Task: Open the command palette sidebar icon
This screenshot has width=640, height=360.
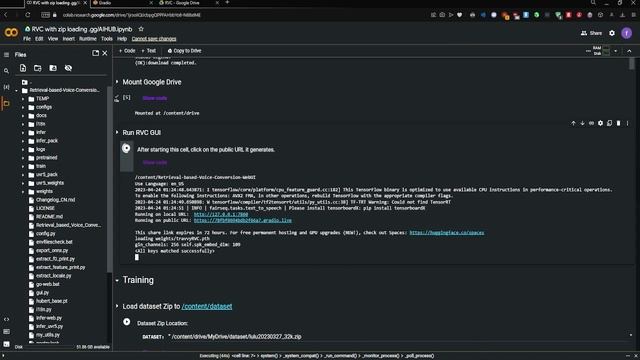Action: (x=6, y=332)
